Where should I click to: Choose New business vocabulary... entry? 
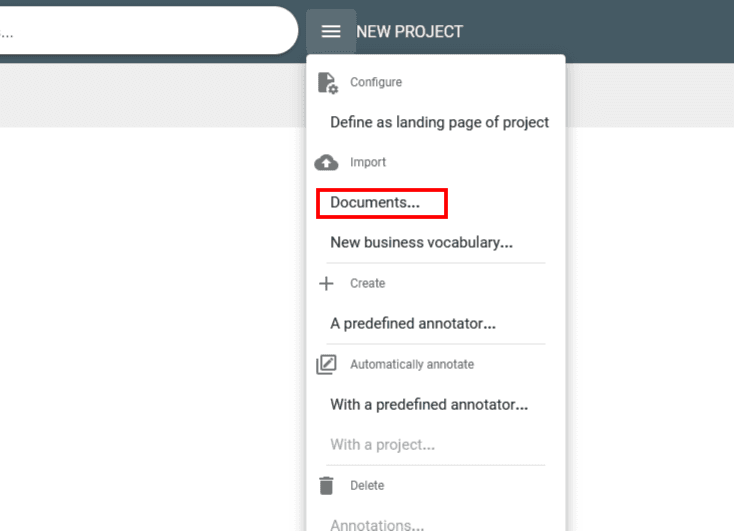coord(421,242)
